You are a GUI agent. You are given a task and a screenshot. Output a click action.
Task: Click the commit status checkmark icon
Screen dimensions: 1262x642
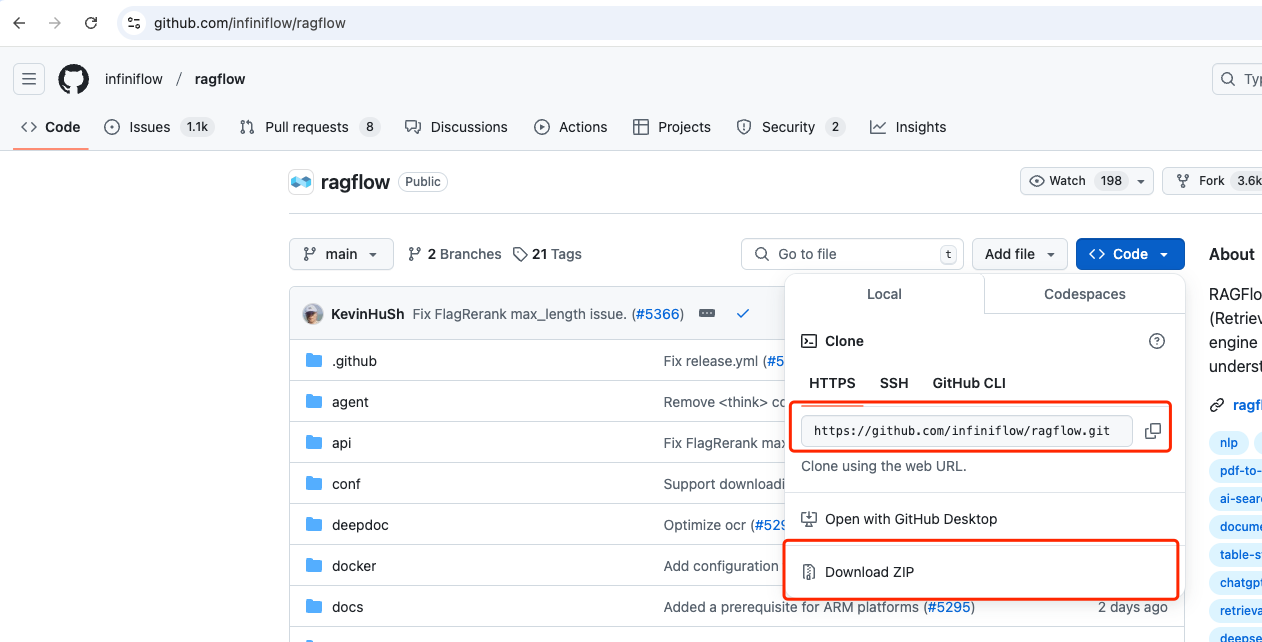(743, 313)
